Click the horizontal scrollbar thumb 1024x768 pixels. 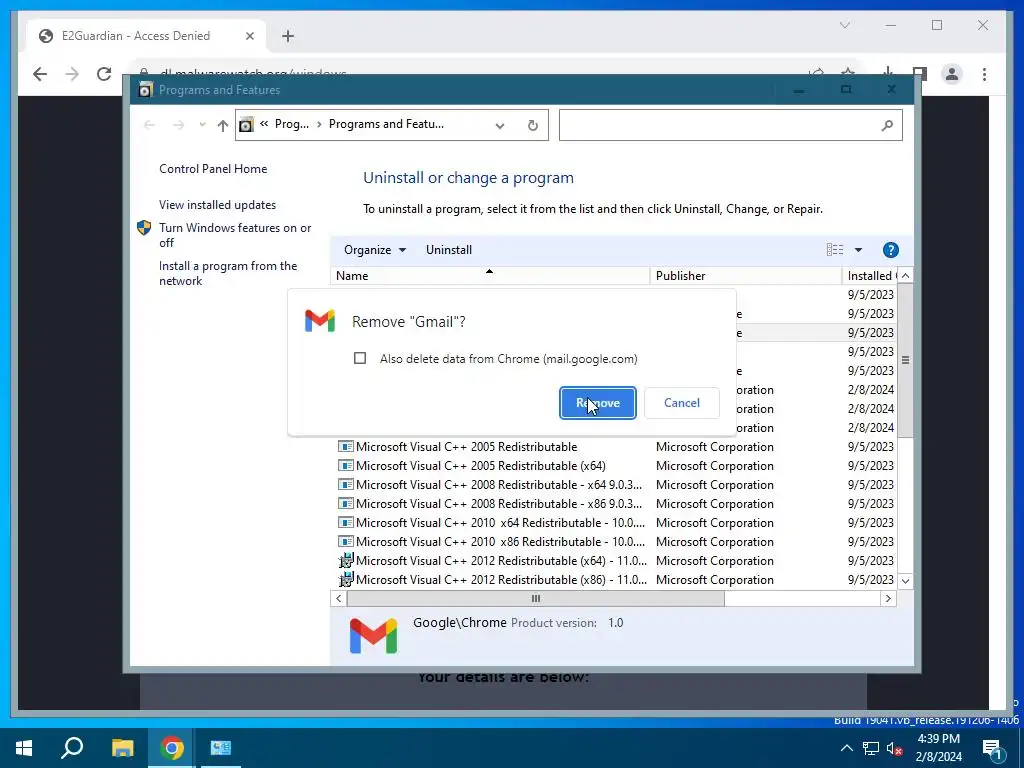click(536, 598)
